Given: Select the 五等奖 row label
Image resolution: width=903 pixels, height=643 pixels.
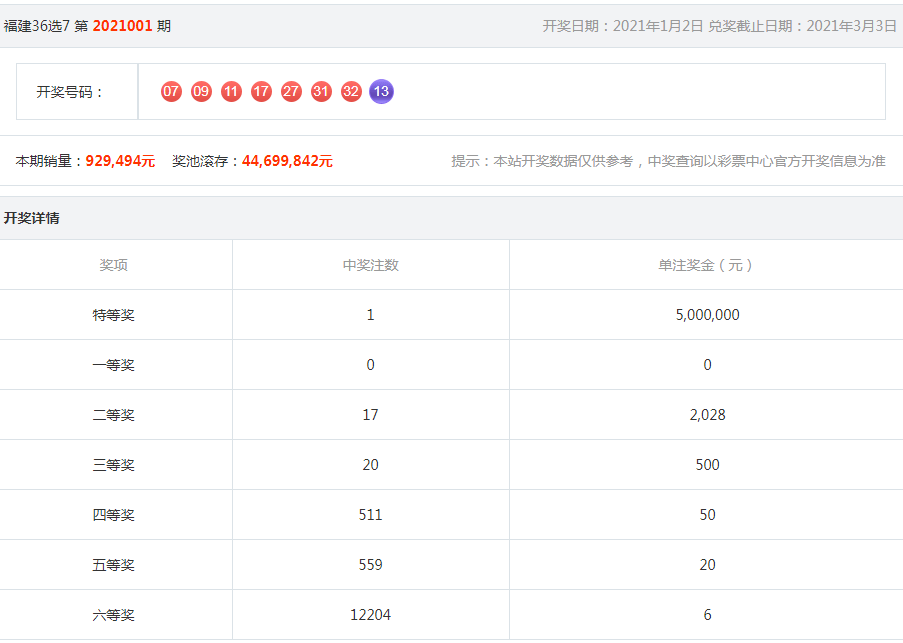Looking at the screenshot, I should (x=113, y=565).
